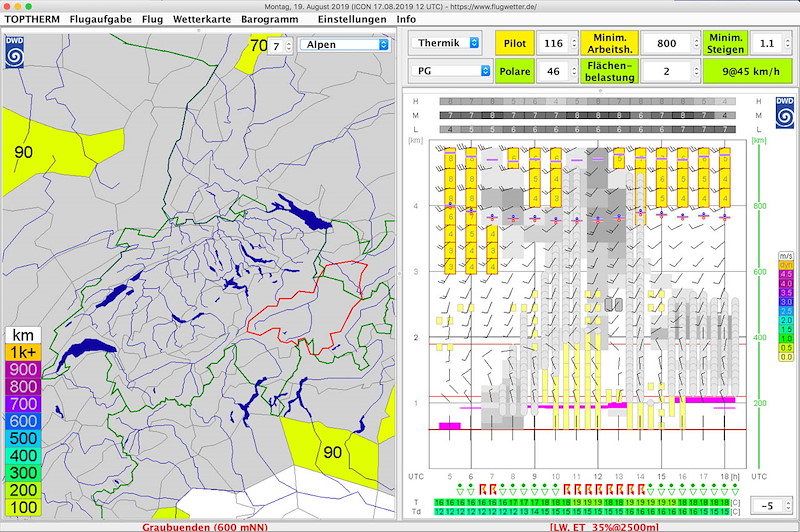Open the Flug menu

tap(153, 19)
